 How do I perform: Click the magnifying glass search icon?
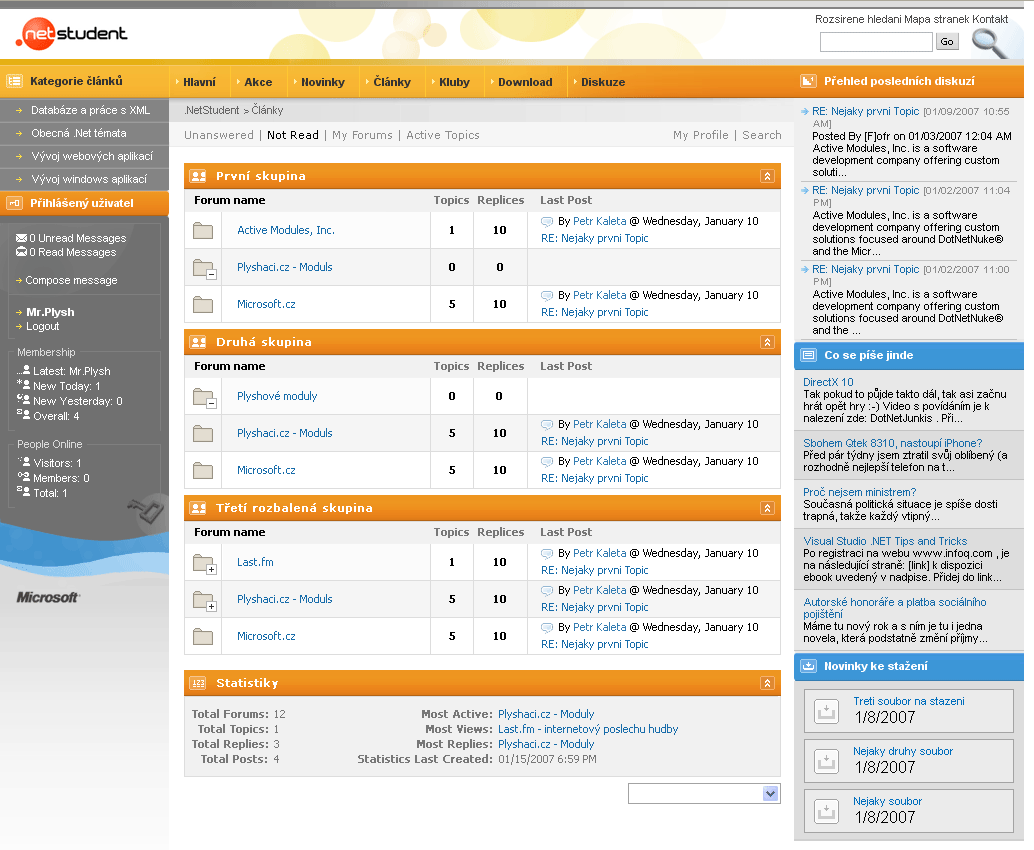[988, 43]
